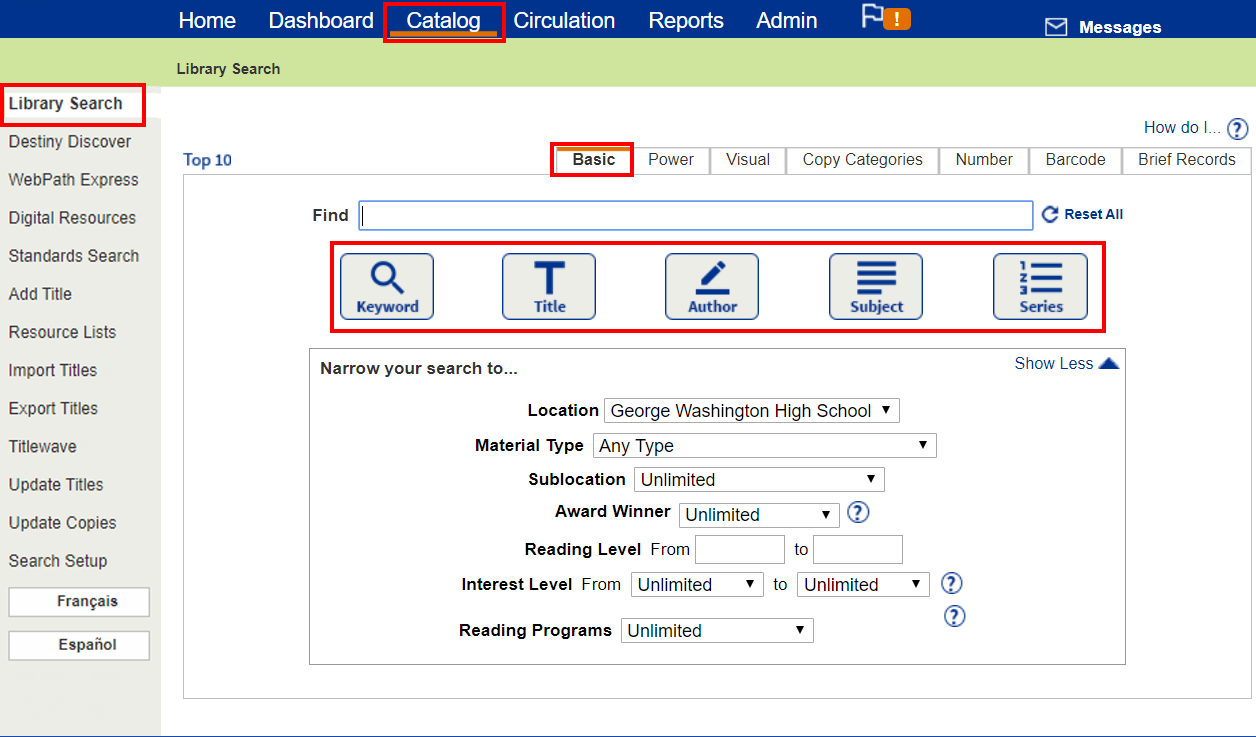Open the Number search tab
Screen dimensions: 1256x737
tap(984, 160)
